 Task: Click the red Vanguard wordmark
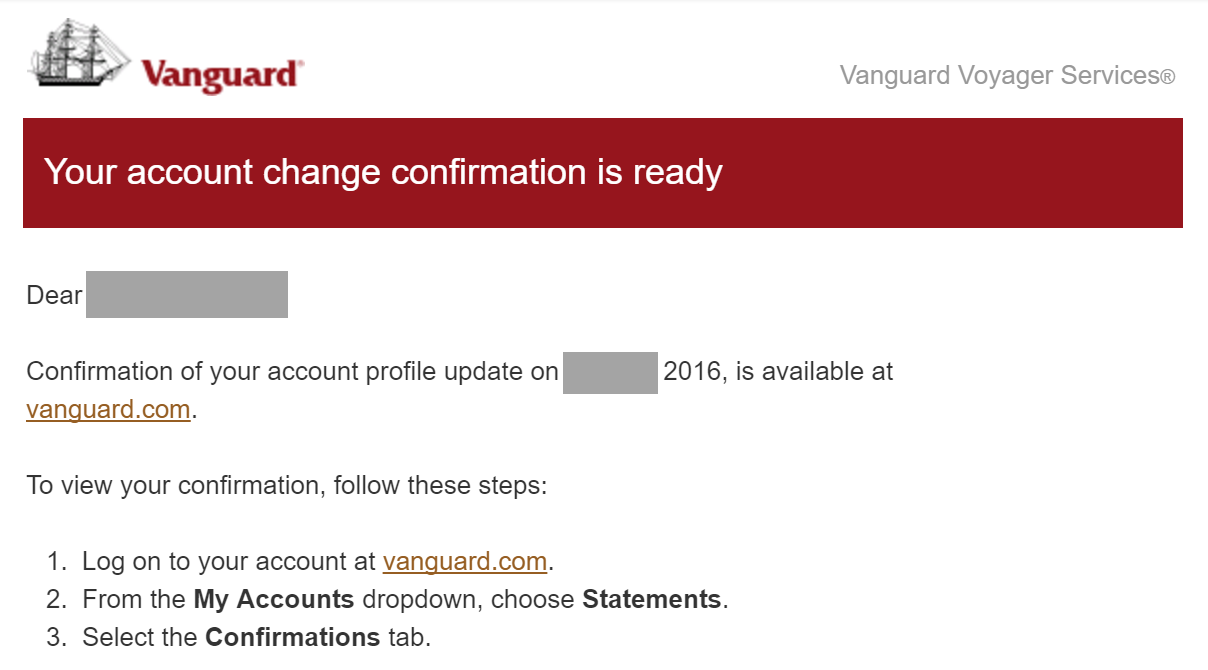click(221, 75)
